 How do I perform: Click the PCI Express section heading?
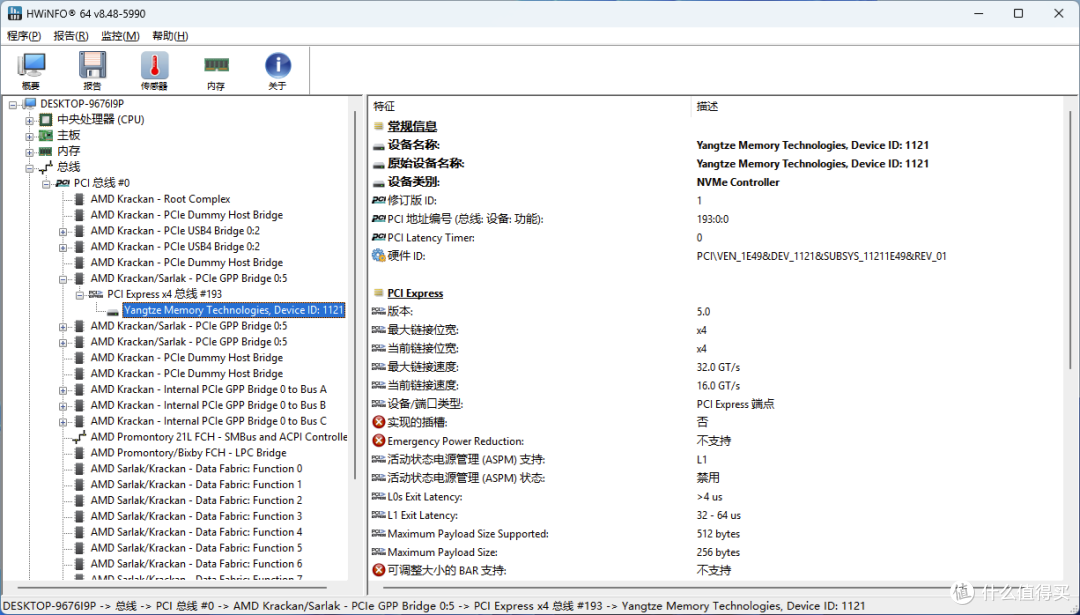[415, 293]
